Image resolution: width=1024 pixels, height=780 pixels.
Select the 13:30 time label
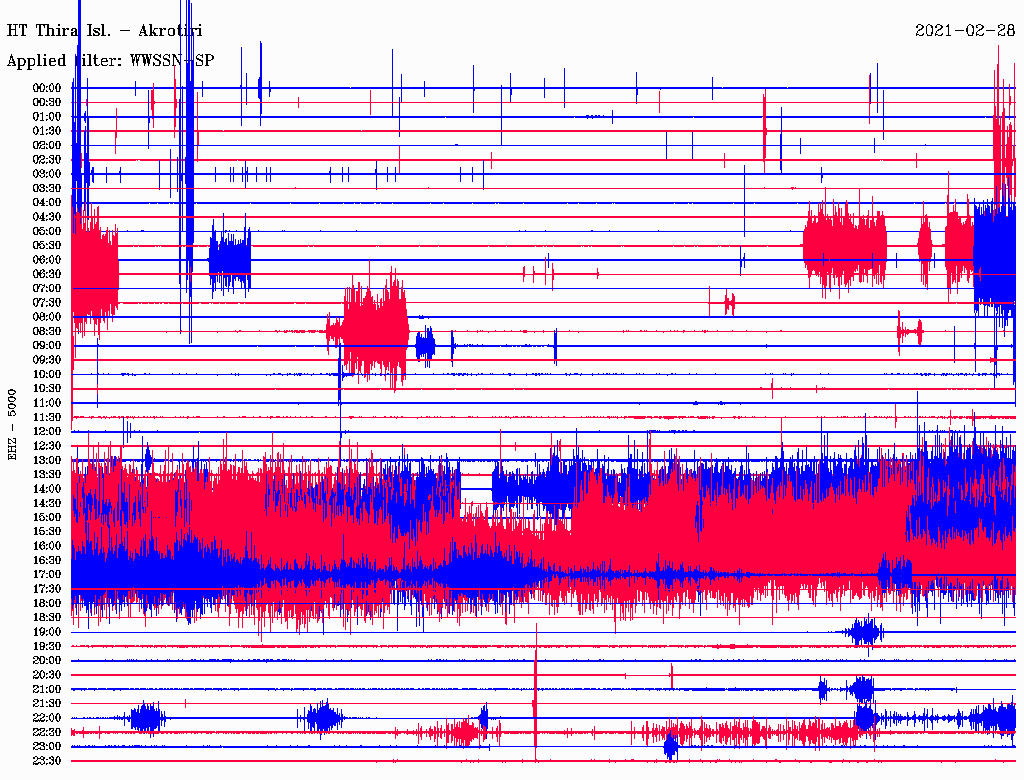[x=47, y=474]
